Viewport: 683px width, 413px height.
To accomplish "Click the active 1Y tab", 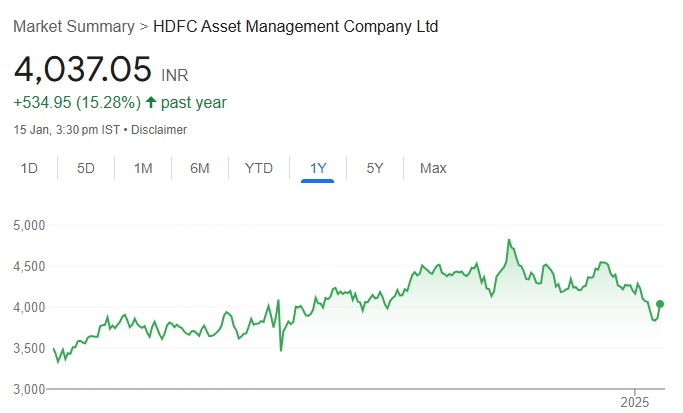I will click(x=318, y=168).
